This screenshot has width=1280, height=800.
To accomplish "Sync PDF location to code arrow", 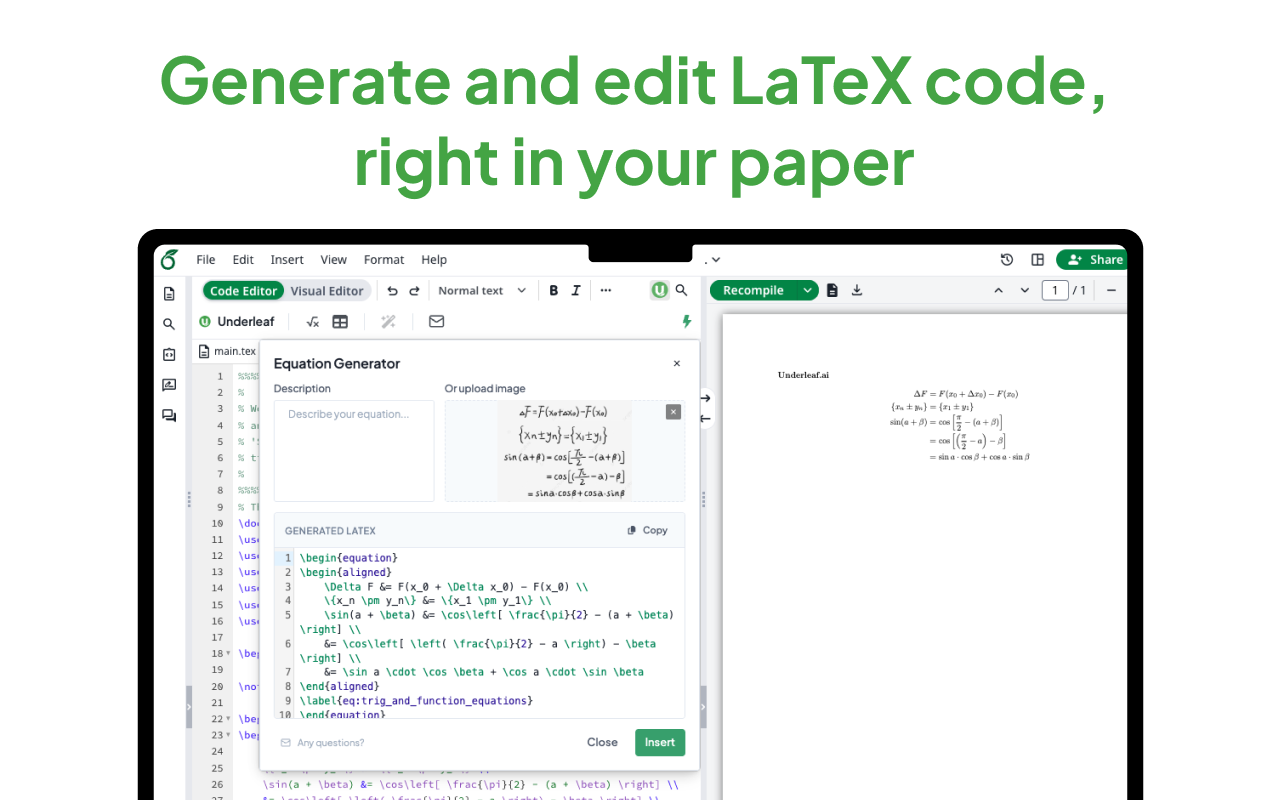I will coord(706,418).
